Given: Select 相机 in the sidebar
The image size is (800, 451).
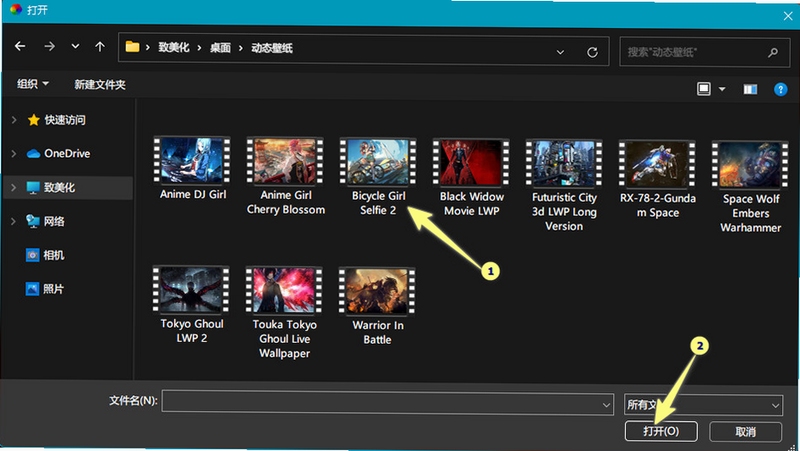Looking at the screenshot, I should 54,255.
